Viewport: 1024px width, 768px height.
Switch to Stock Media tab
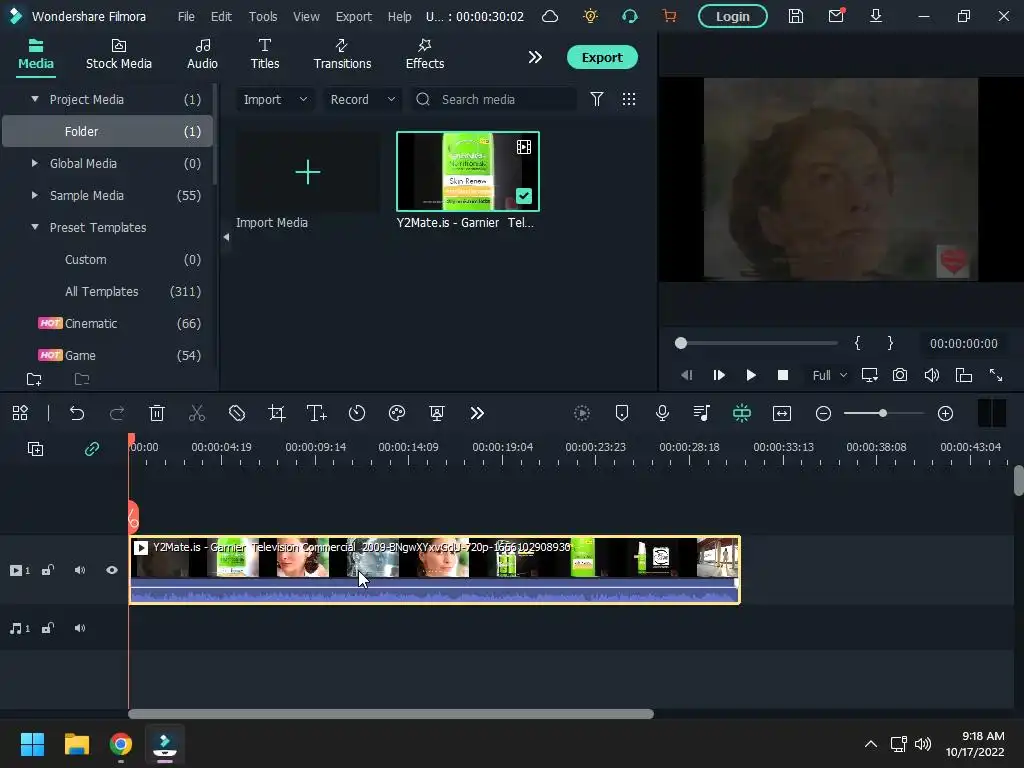pos(119,55)
